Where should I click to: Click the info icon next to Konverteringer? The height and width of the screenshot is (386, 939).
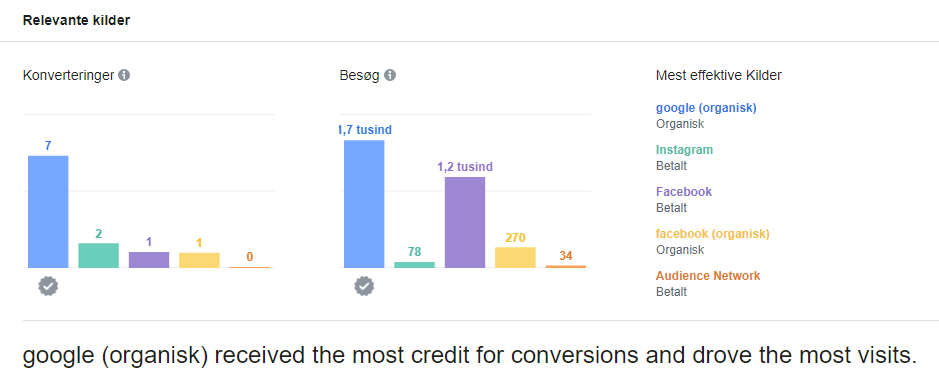pyautogui.click(x=124, y=75)
